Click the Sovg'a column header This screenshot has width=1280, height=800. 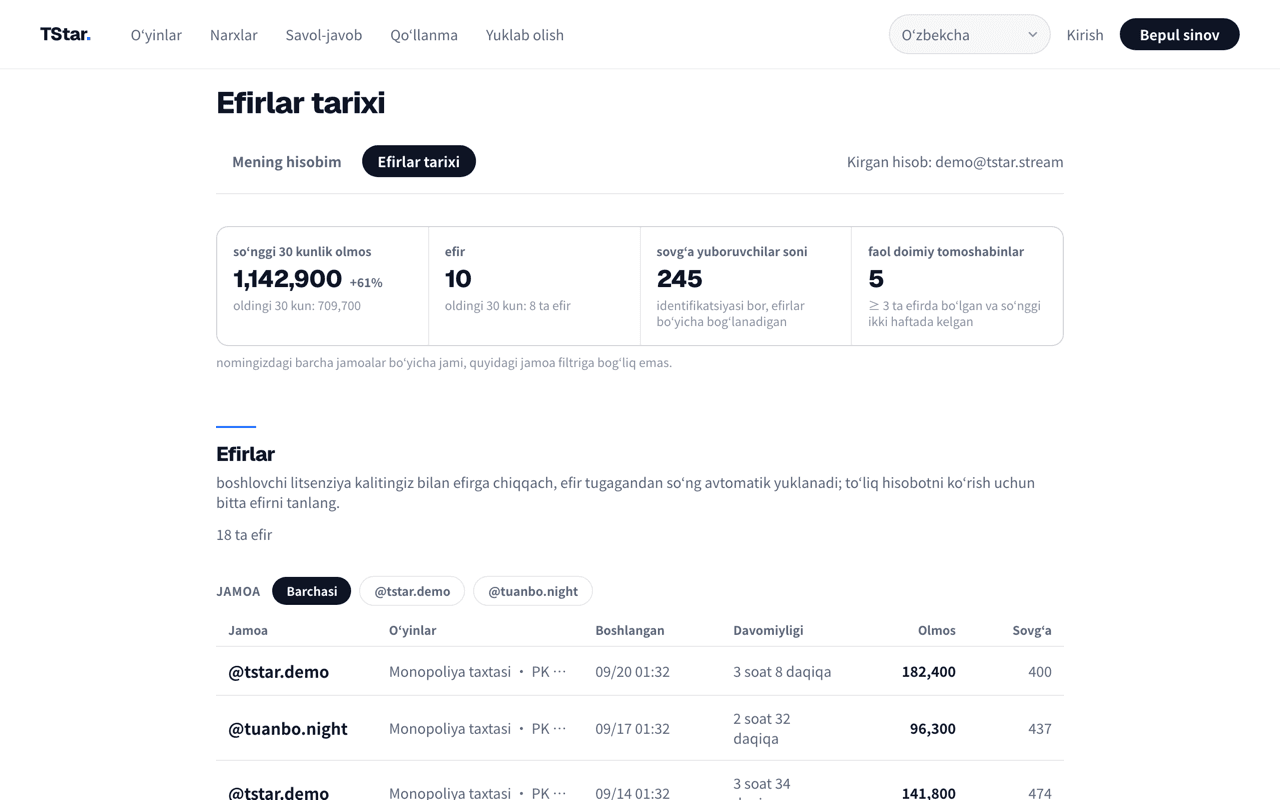point(1032,630)
